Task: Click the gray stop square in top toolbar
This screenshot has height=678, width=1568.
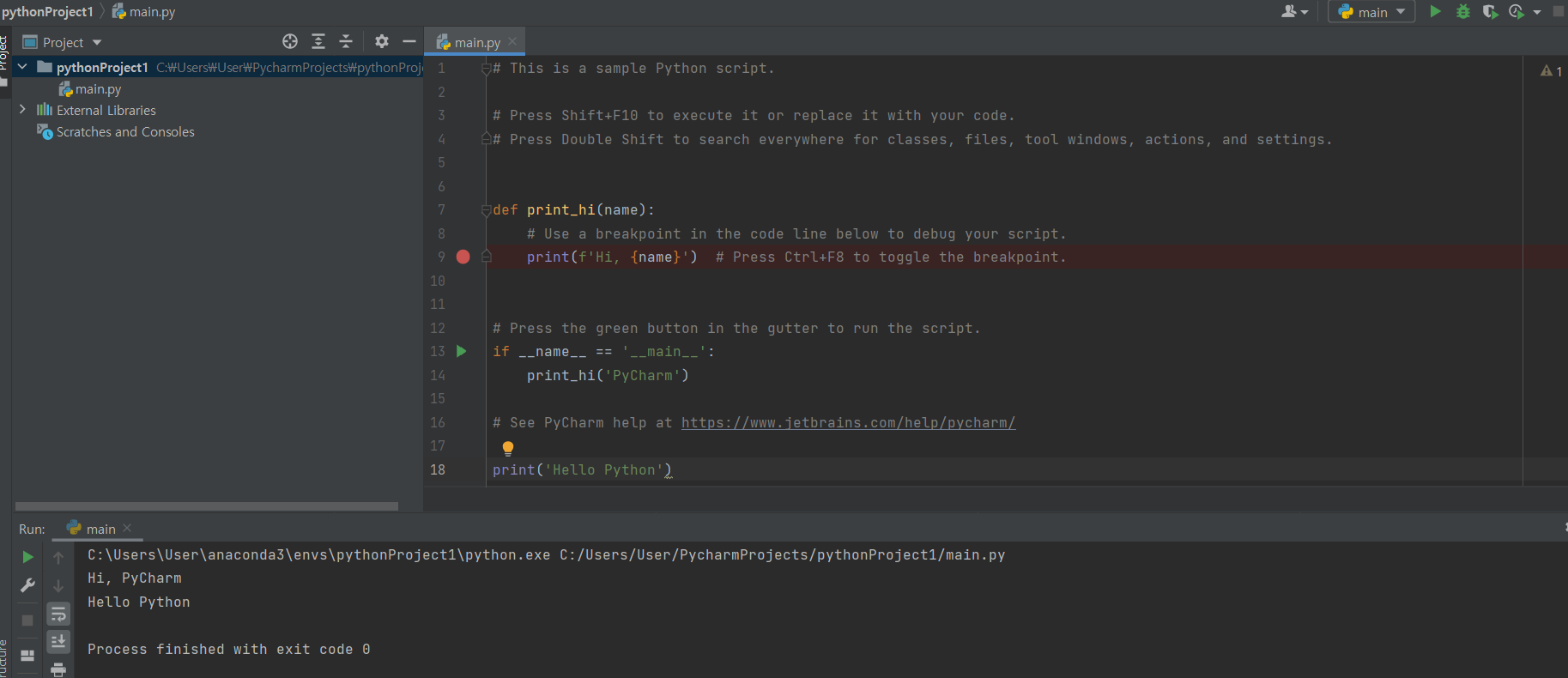Action: click(x=1559, y=11)
